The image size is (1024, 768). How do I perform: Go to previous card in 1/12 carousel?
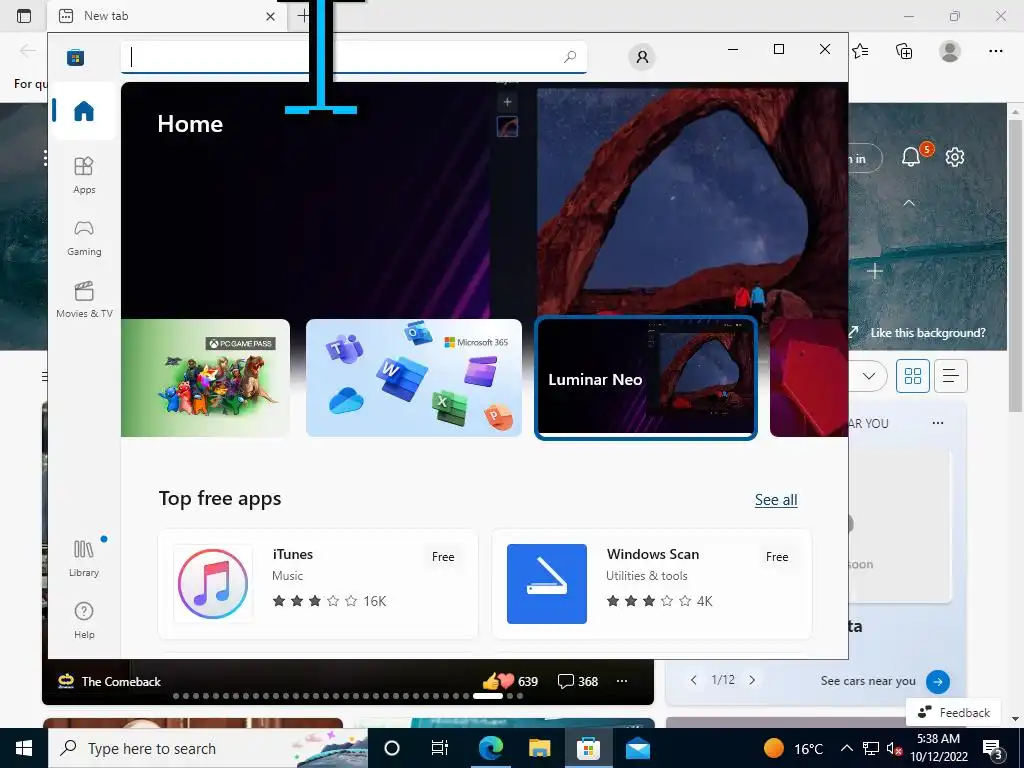coord(694,680)
